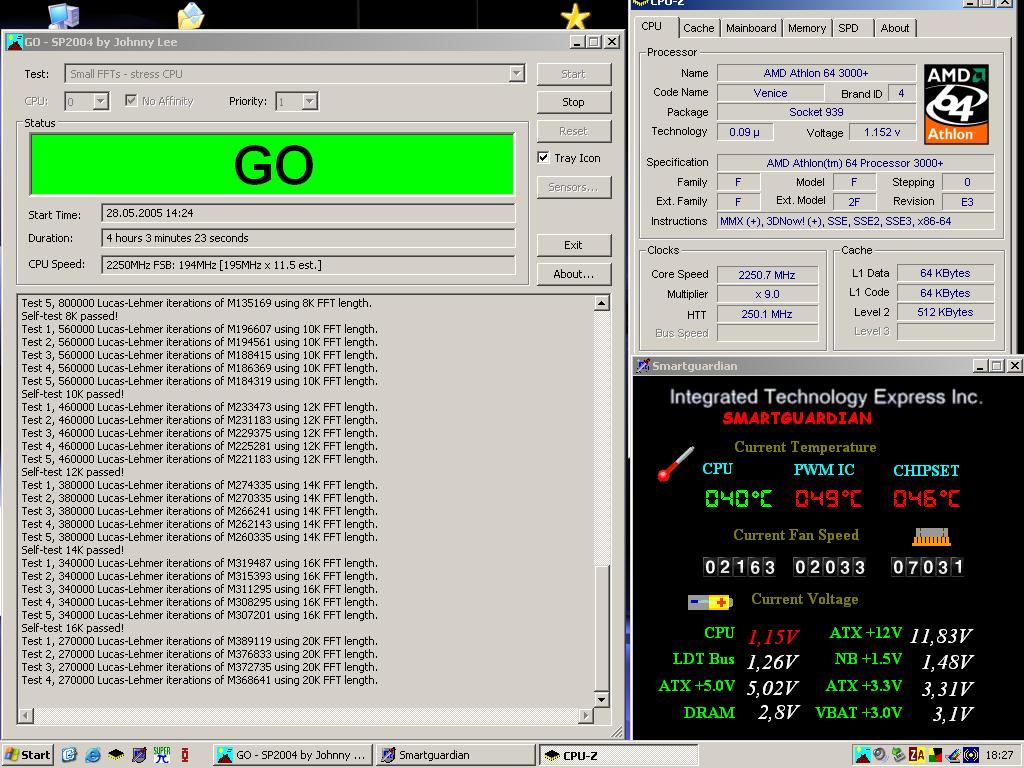This screenshot has width=1024, height=768.
Task: Click the Exit button in SP2004
Action: click(573, 245)
